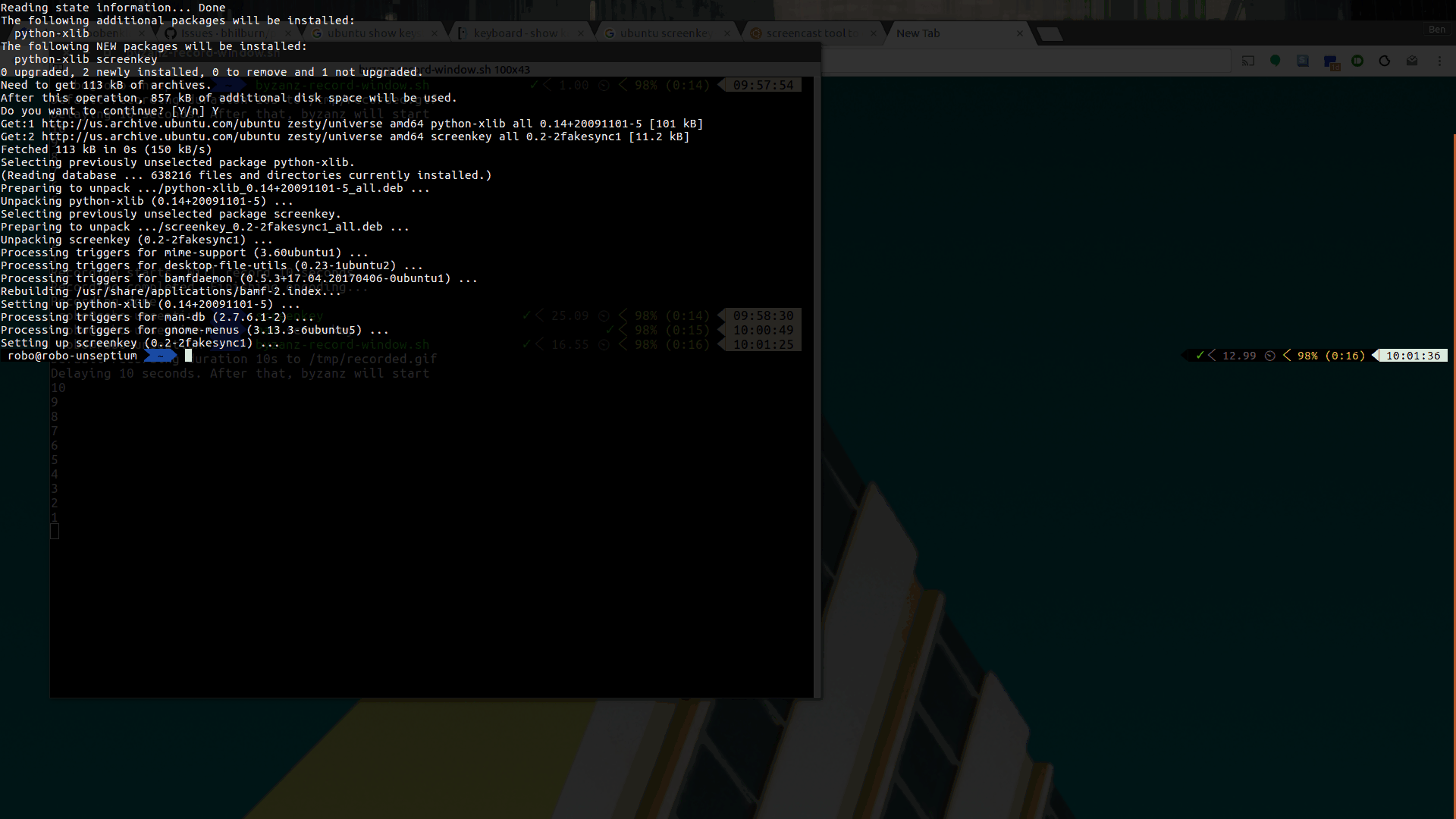Screen dimensions: 1456x819
Task: Open the envelope checkmark mail extension
Action: (x=1412, y=61)
